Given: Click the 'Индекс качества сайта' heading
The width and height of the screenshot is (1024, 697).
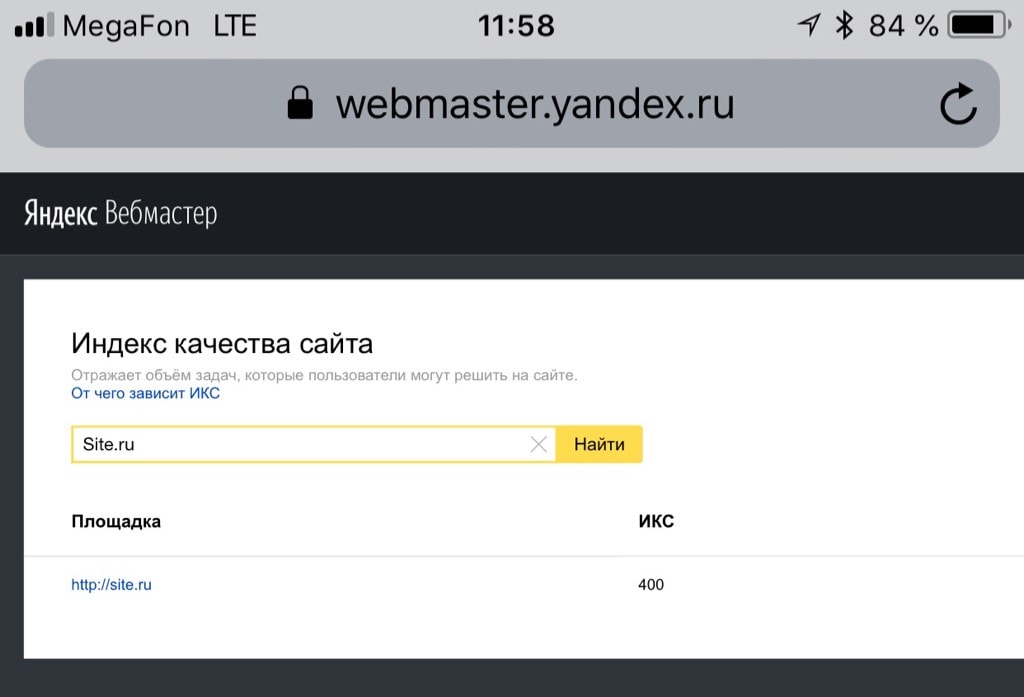Looking at the screenshot, I should (222, 345).
